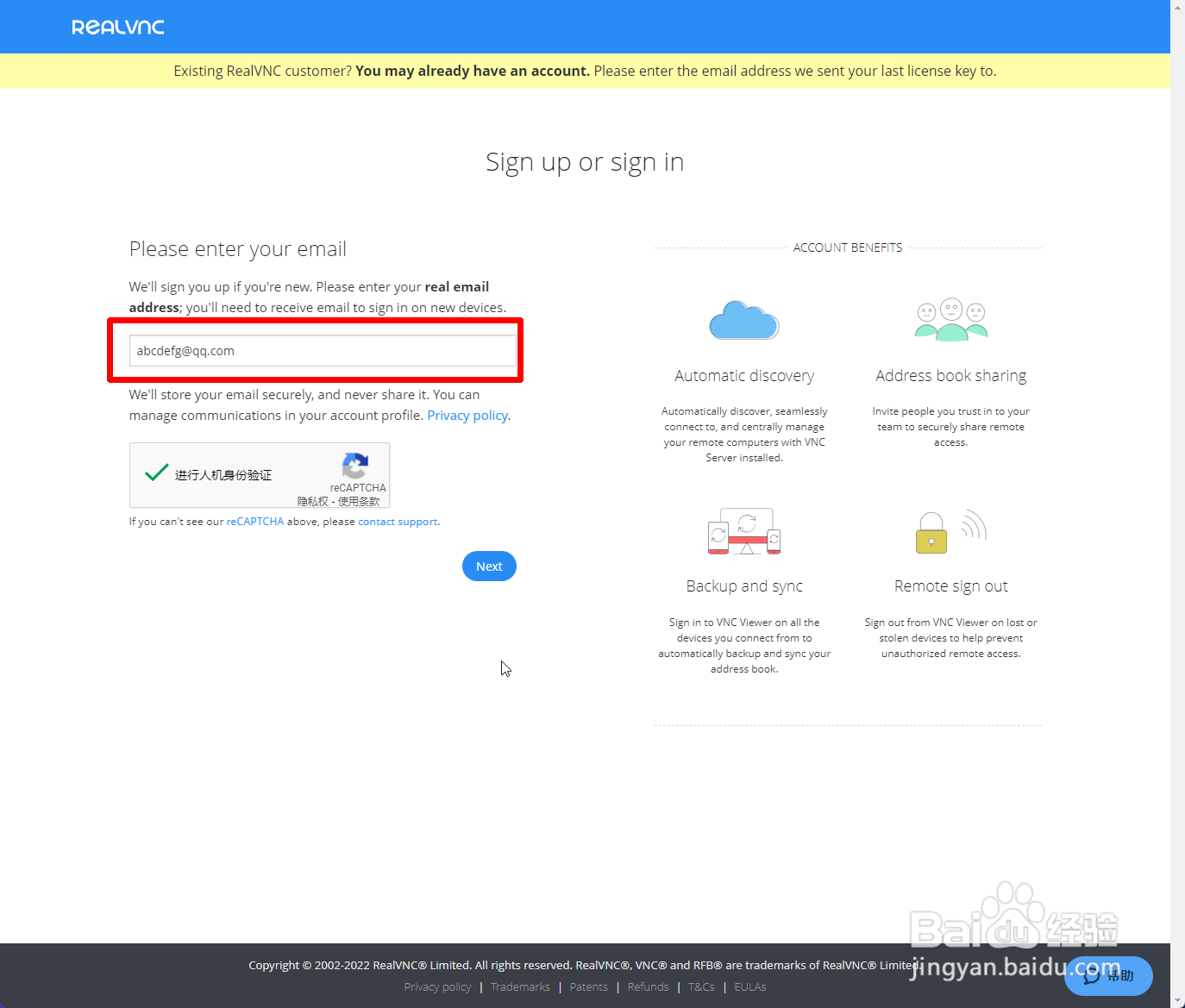Click the yellow existing customer banner text
This screenshot has height=1008, width=1185.
click(x=585, y=71)
